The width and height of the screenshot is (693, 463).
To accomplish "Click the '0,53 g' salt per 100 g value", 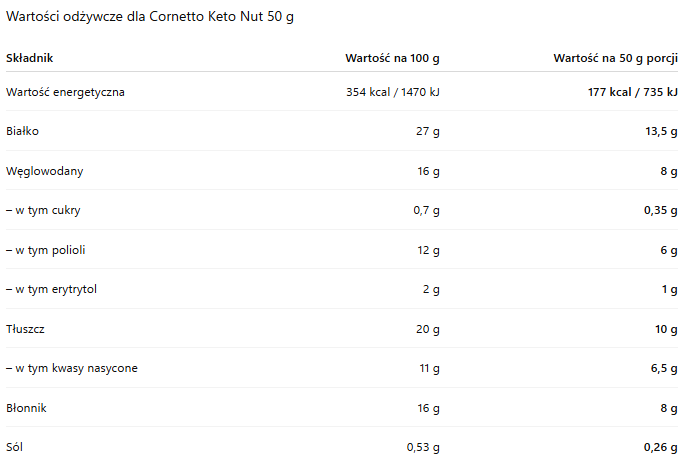I will [423, 447].
